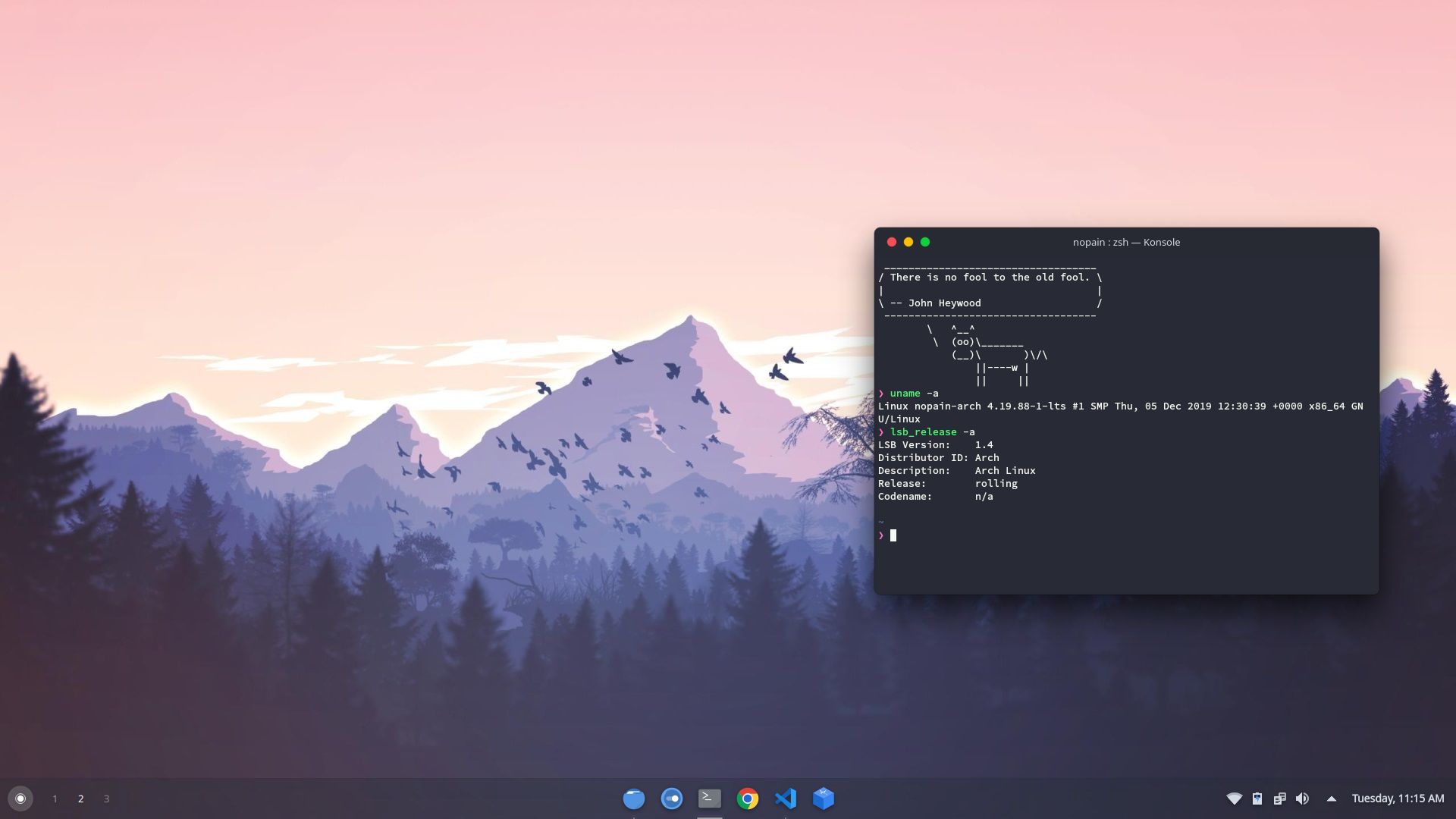Launch Google Chrome from the taskbar
The image size is (1456, 819).
tap(748, 799)
